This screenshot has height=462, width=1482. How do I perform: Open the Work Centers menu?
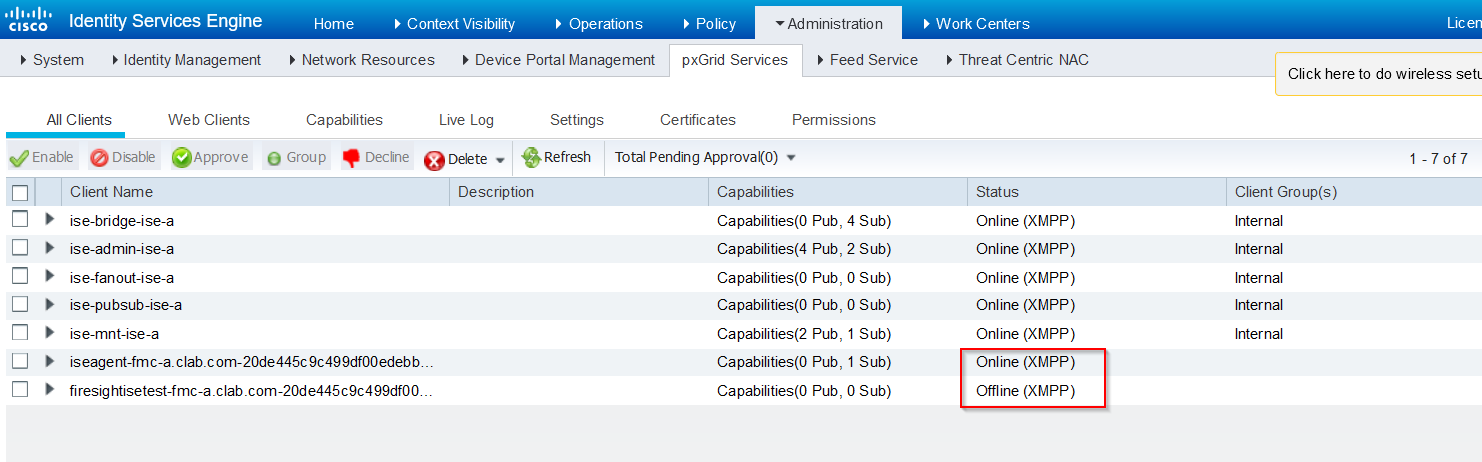click(976, 23)
